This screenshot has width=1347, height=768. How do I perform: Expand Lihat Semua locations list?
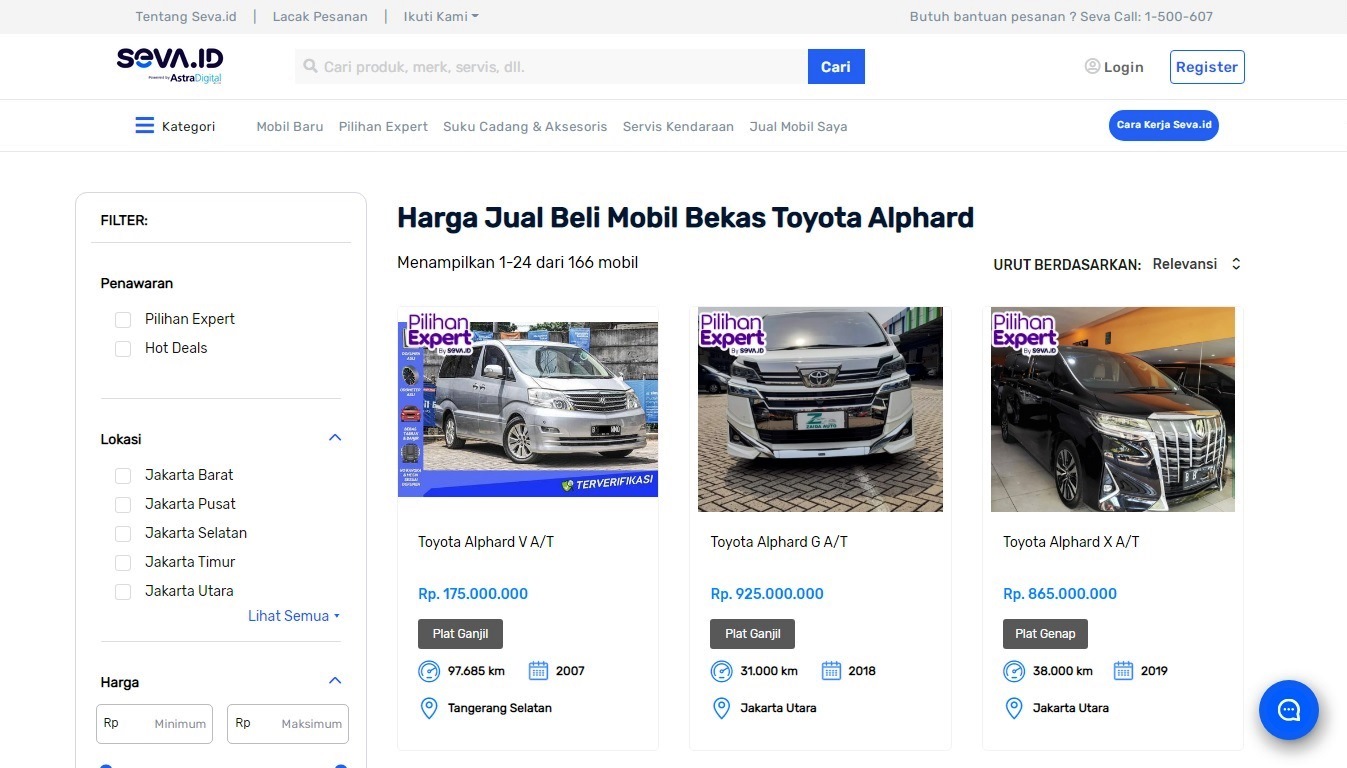[x=294, y=616]
